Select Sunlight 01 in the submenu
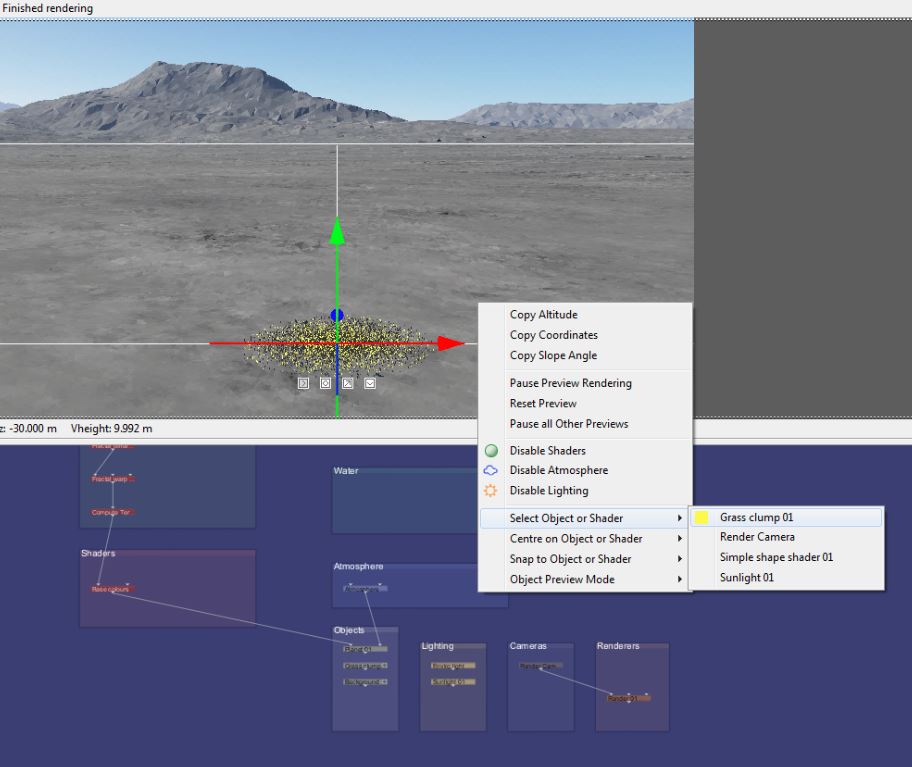912x767 pixels. tap(786, 577)
